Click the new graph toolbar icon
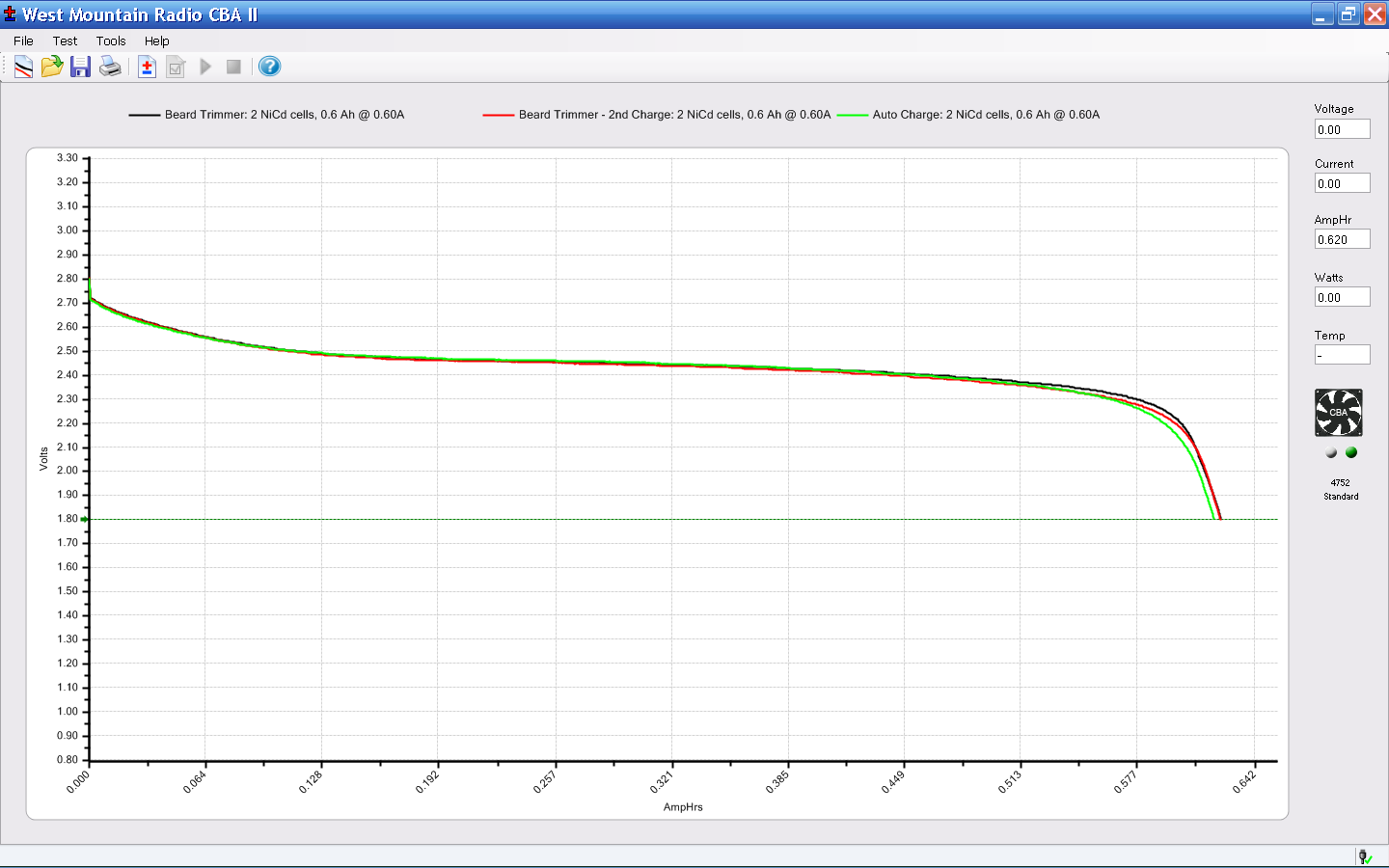The width and height of the screenshot is (1389, 868). [x=23, y=67]
